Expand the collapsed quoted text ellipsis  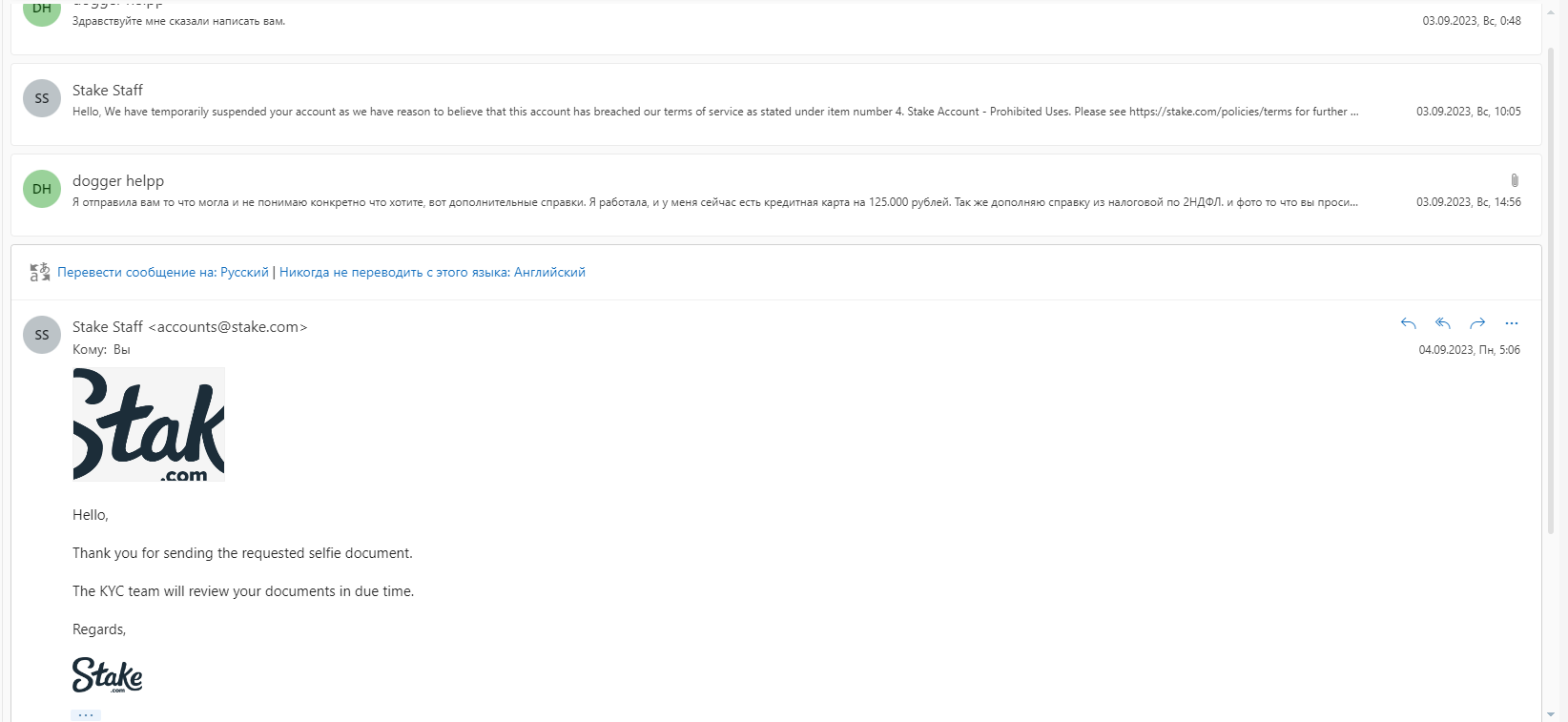pos(86,714)
